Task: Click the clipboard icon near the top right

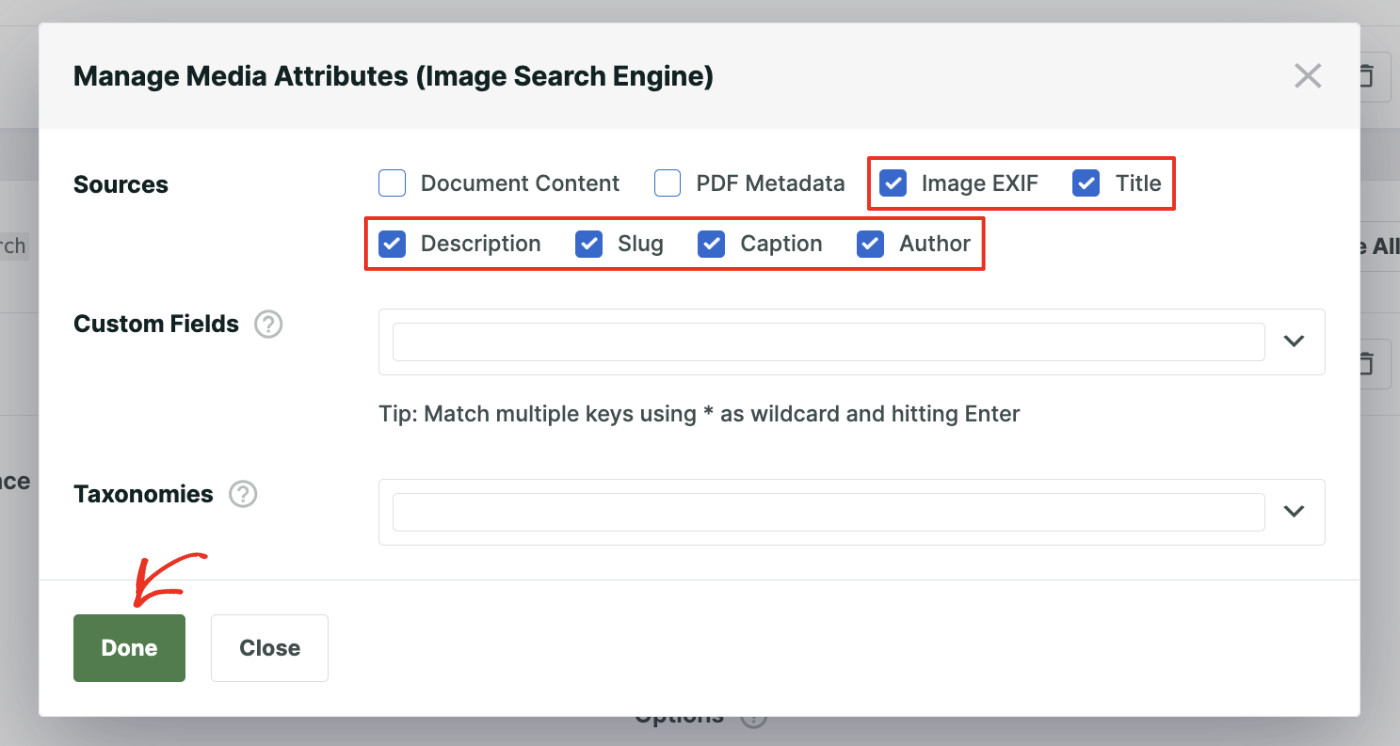Action: pyautogui.click(x=1366, y=75)
